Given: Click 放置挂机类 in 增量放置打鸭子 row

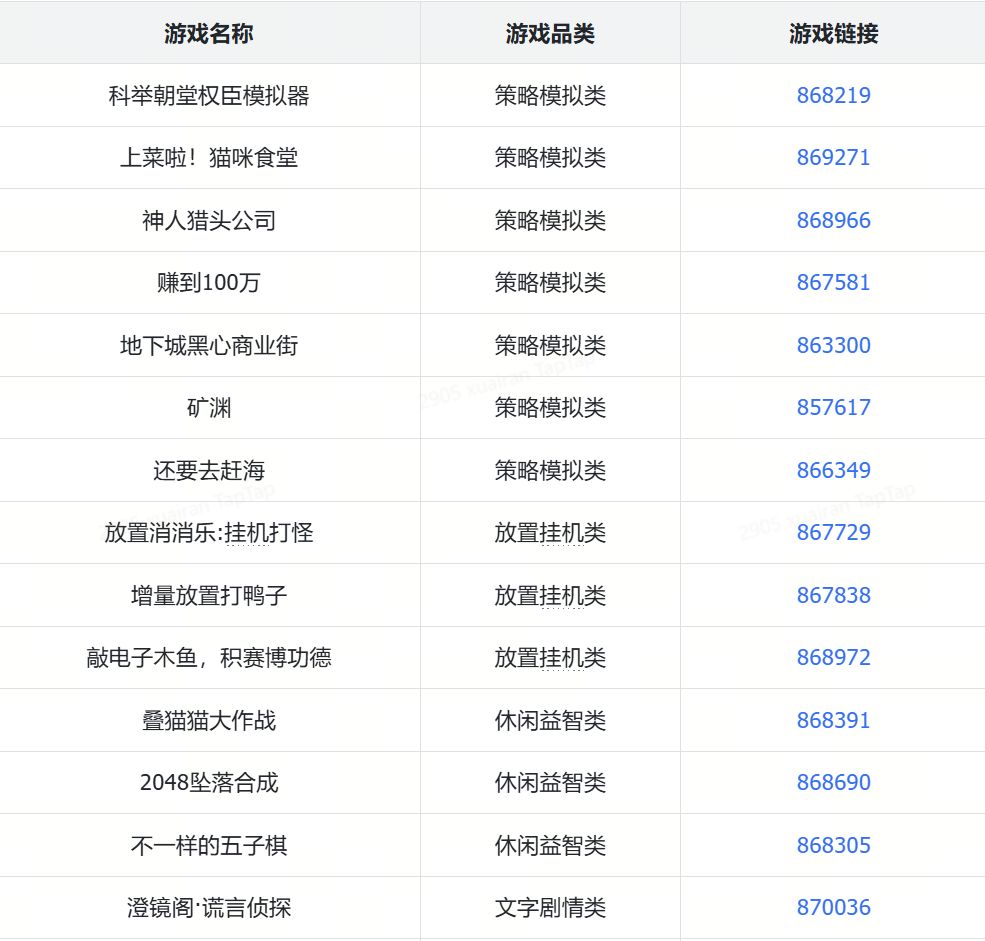Looking at the screenshot, I should (x=550, y=596).
